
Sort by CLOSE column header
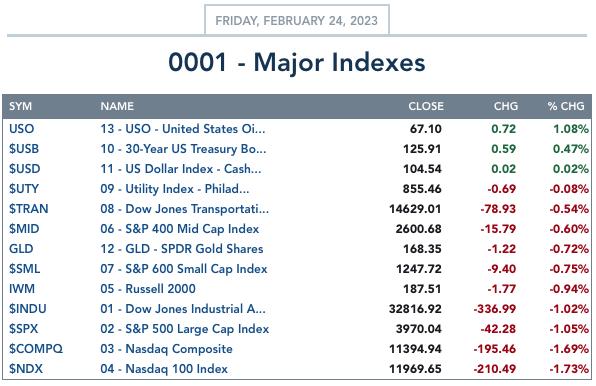coord(426,106)
